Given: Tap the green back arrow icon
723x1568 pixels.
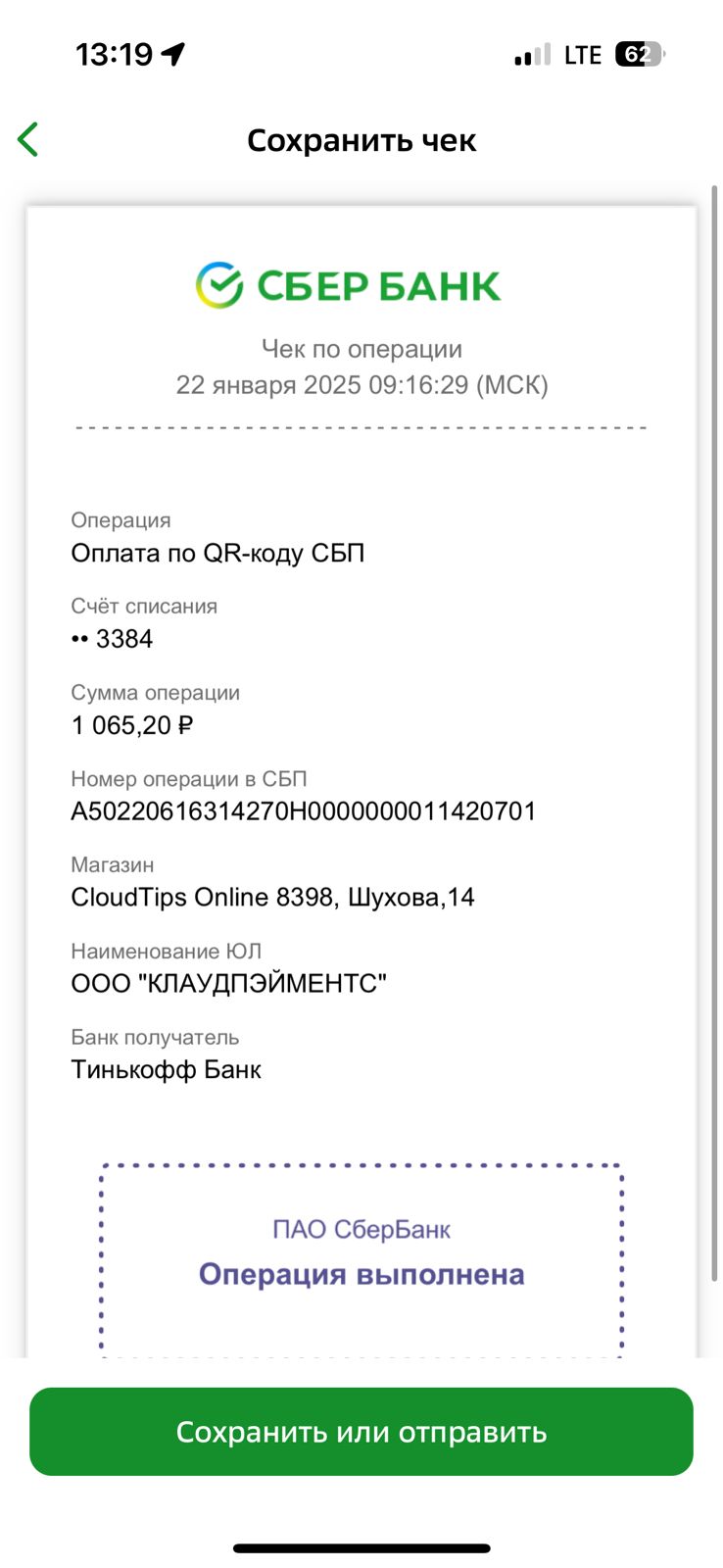Looking at the screenshot, I should pyautogui.click(x=27, y=140).
